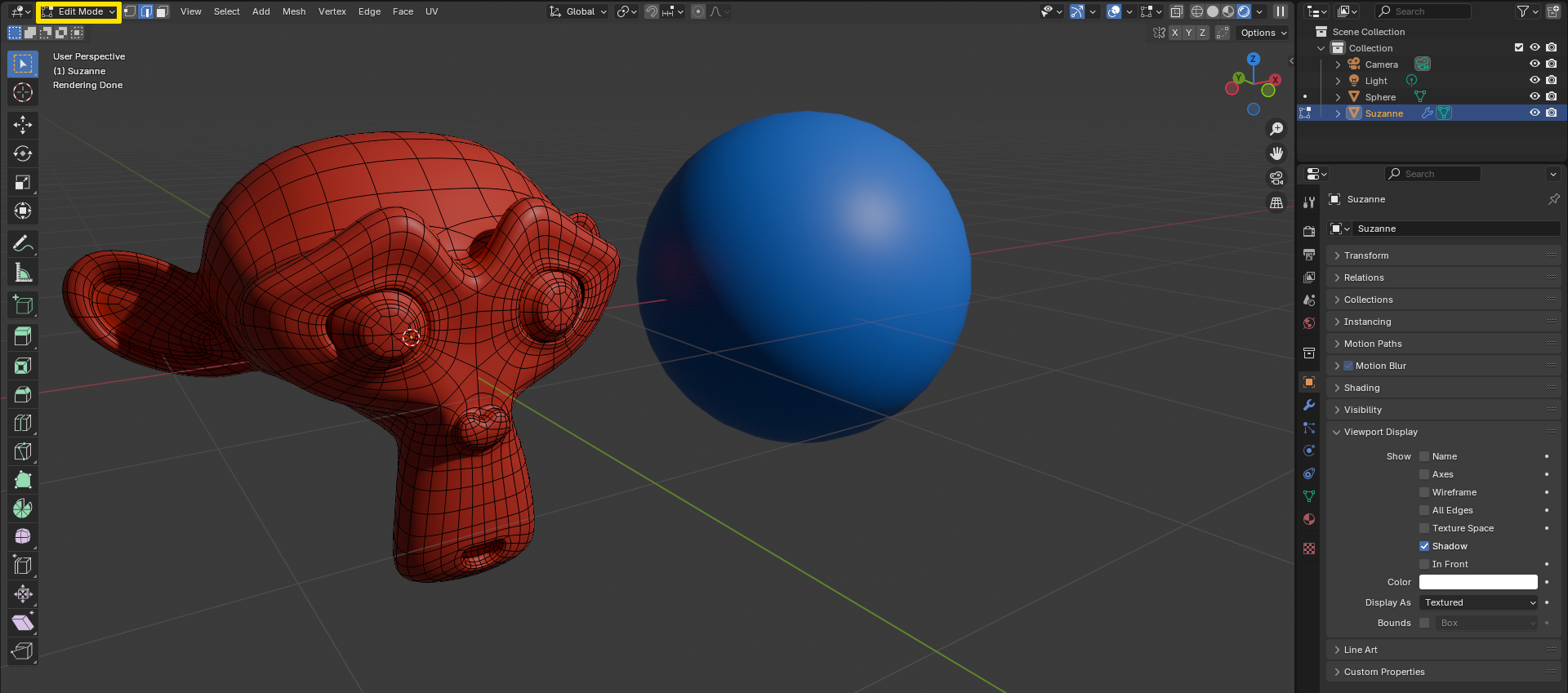Expand the Motion Paths panel
Image resolution: width=1568 pixels, height=693 pixels.
tap(1443, 344)
